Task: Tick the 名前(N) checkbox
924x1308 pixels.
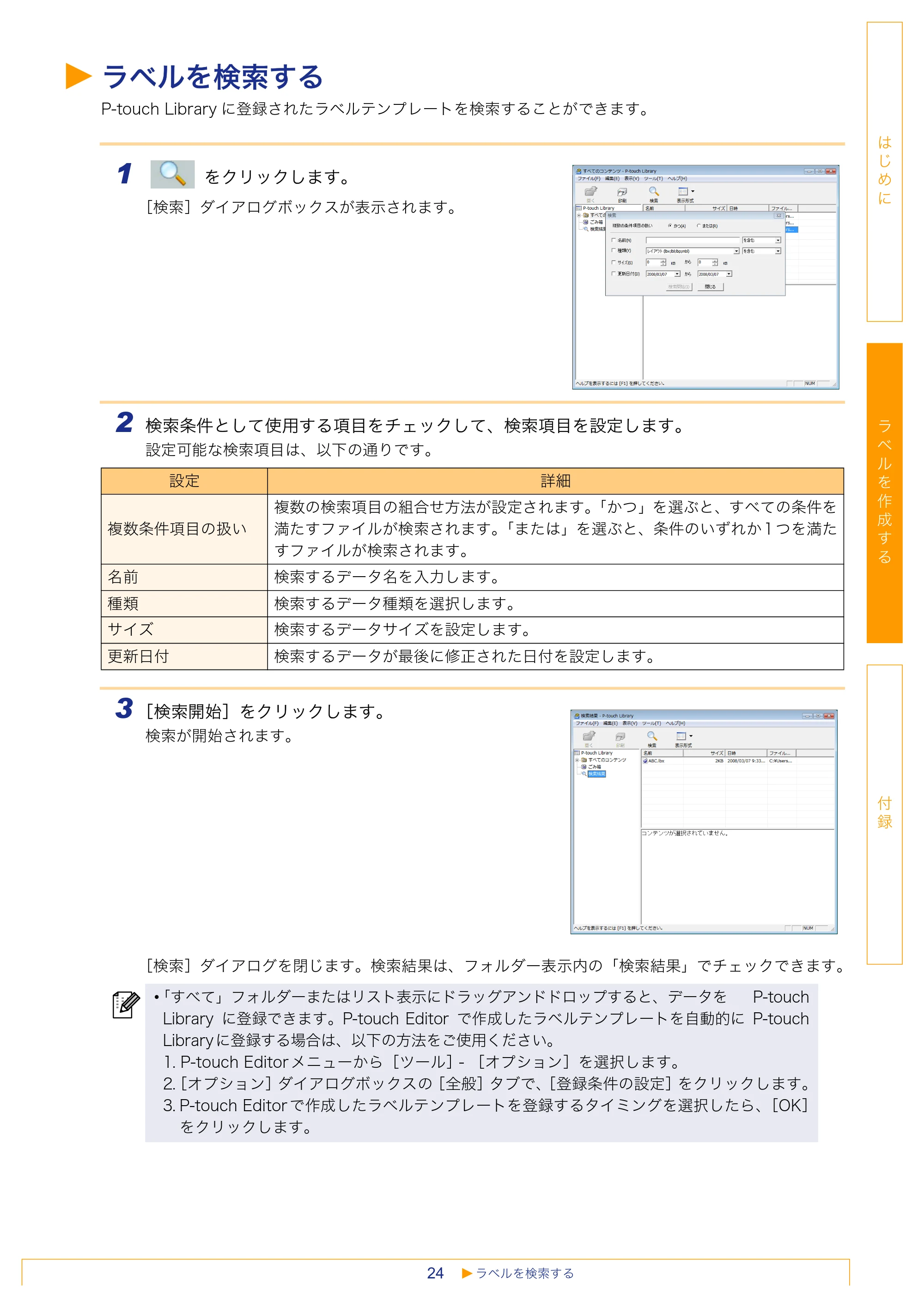Action: click(614, 240)
